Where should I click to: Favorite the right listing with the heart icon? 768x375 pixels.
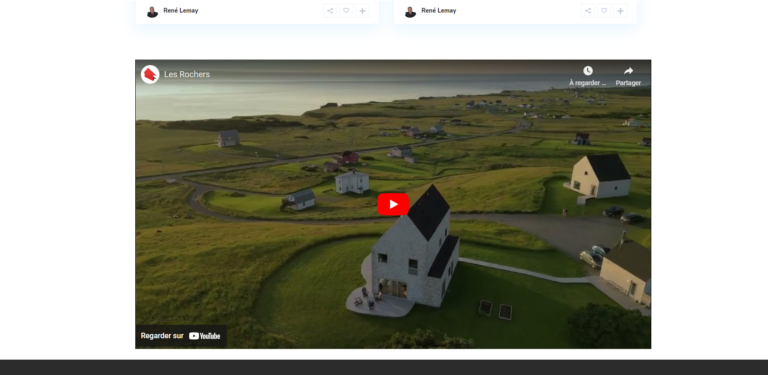click(x=604, y=11)
